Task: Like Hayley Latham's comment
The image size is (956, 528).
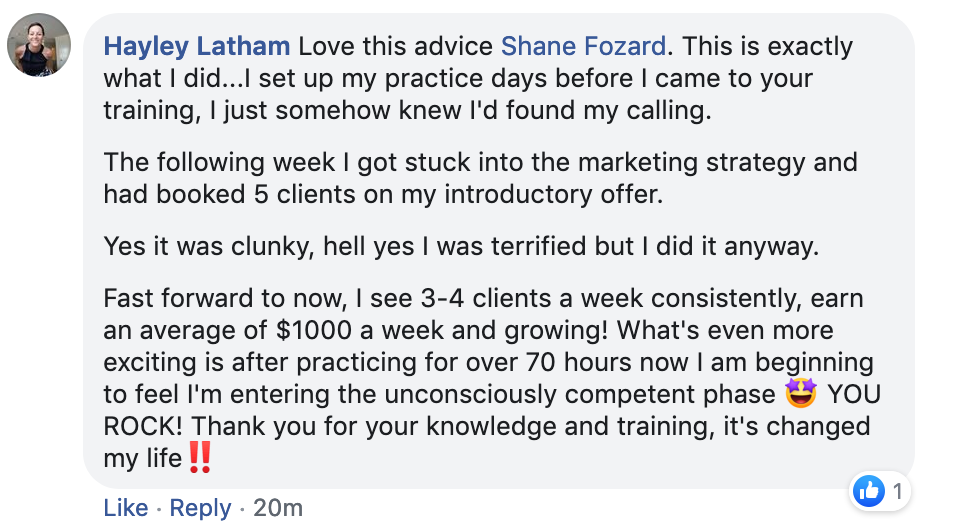Action: (126, 507)
